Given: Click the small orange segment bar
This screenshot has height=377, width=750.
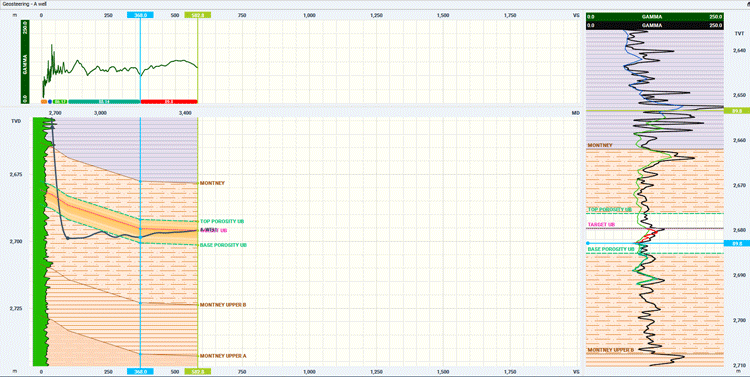Looking at the screenshot, I should (44, 101).
